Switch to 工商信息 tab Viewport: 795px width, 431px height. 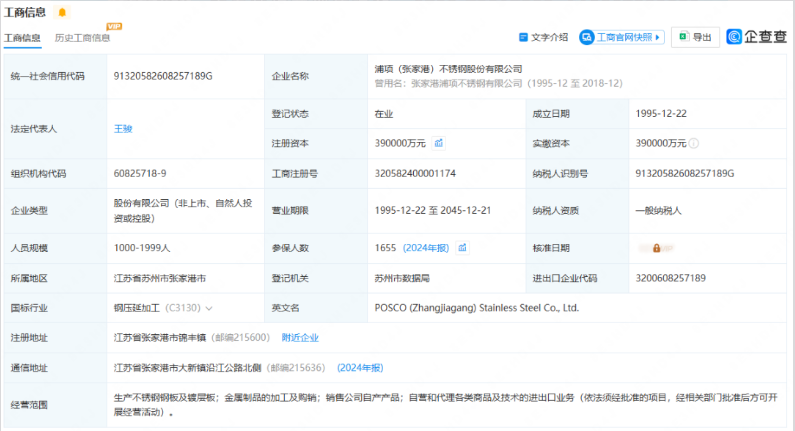point(22,38)
